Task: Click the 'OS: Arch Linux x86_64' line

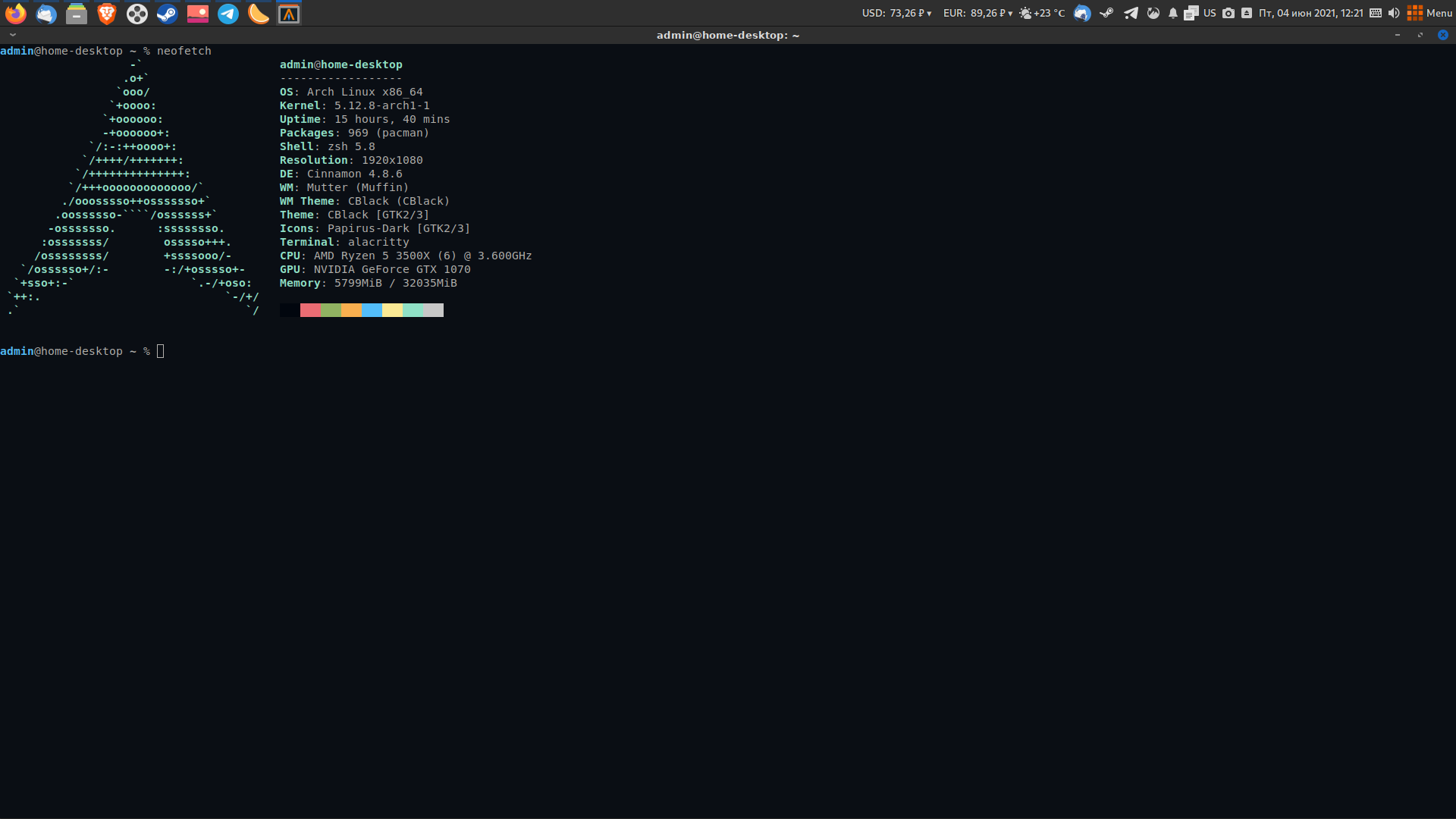Action: pos(351,92)
